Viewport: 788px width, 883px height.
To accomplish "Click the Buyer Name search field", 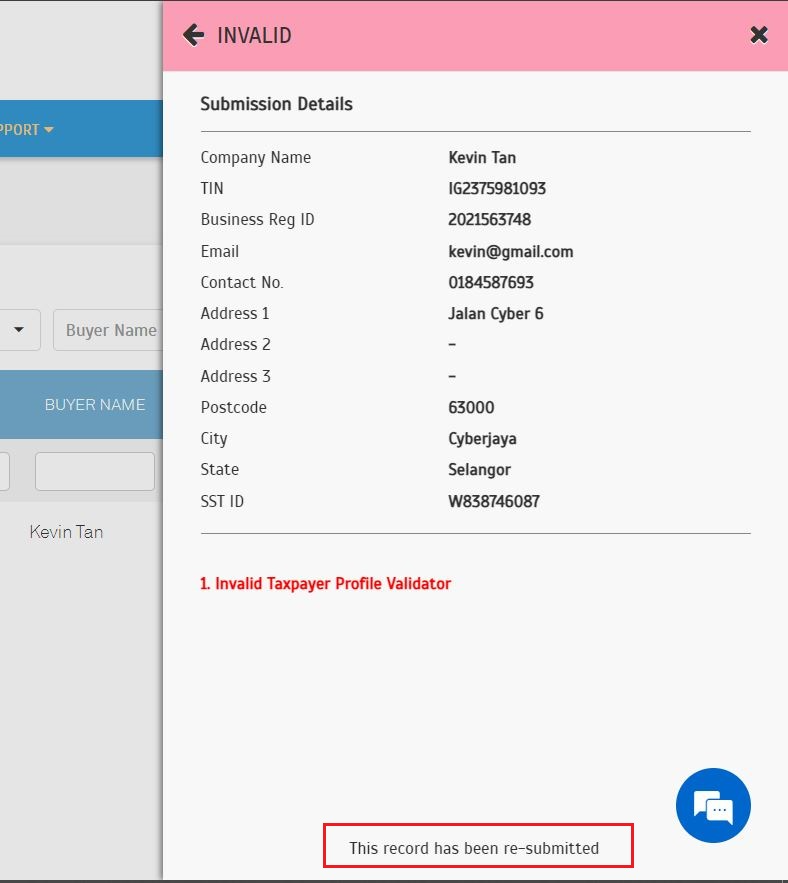I will pos(109,330).
